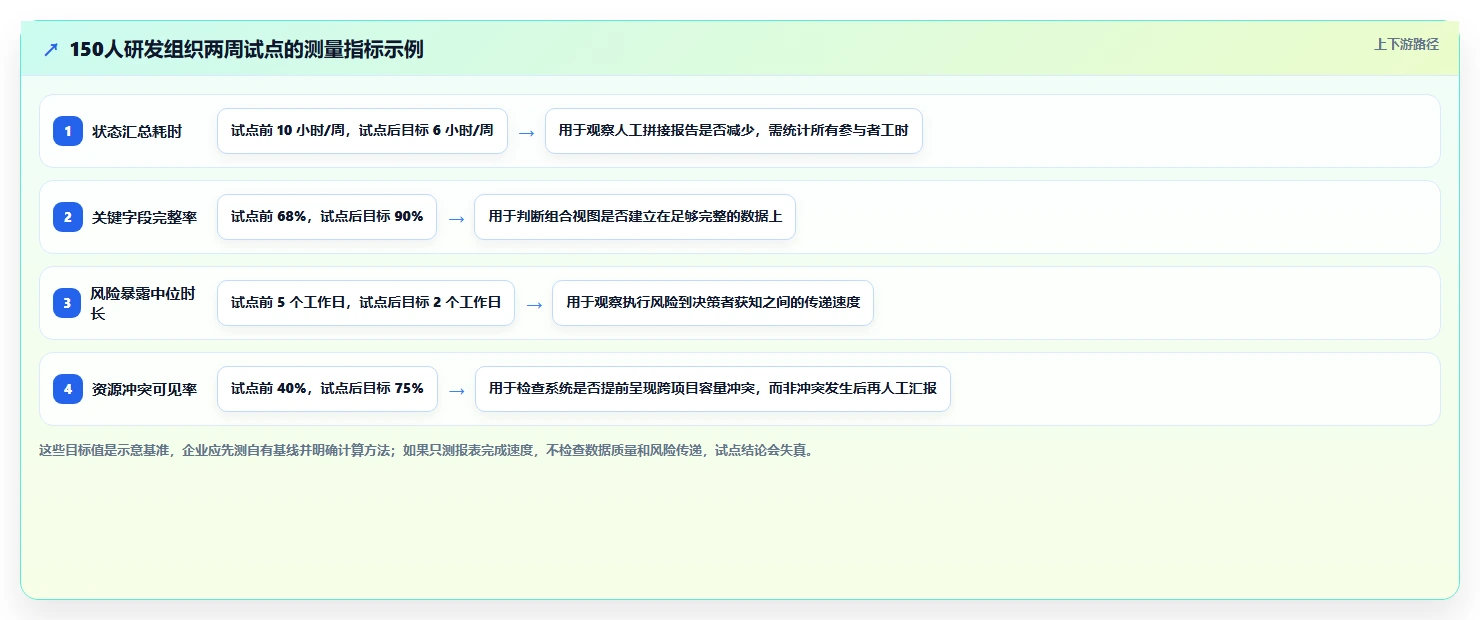This screenshot has width=1480, height=620.
Task: Click the 上下游路径 label in the header
Action: click(x=1406, y=44)
